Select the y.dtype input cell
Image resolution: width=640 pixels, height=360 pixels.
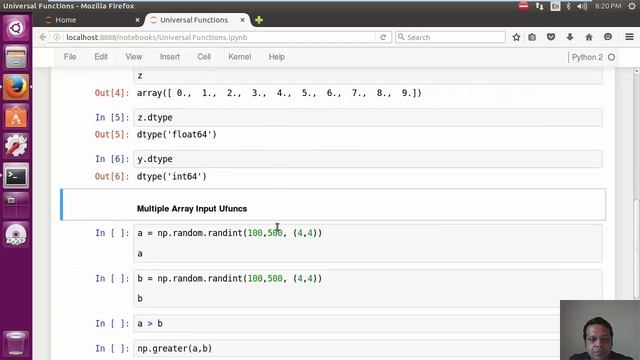(368, 159)
